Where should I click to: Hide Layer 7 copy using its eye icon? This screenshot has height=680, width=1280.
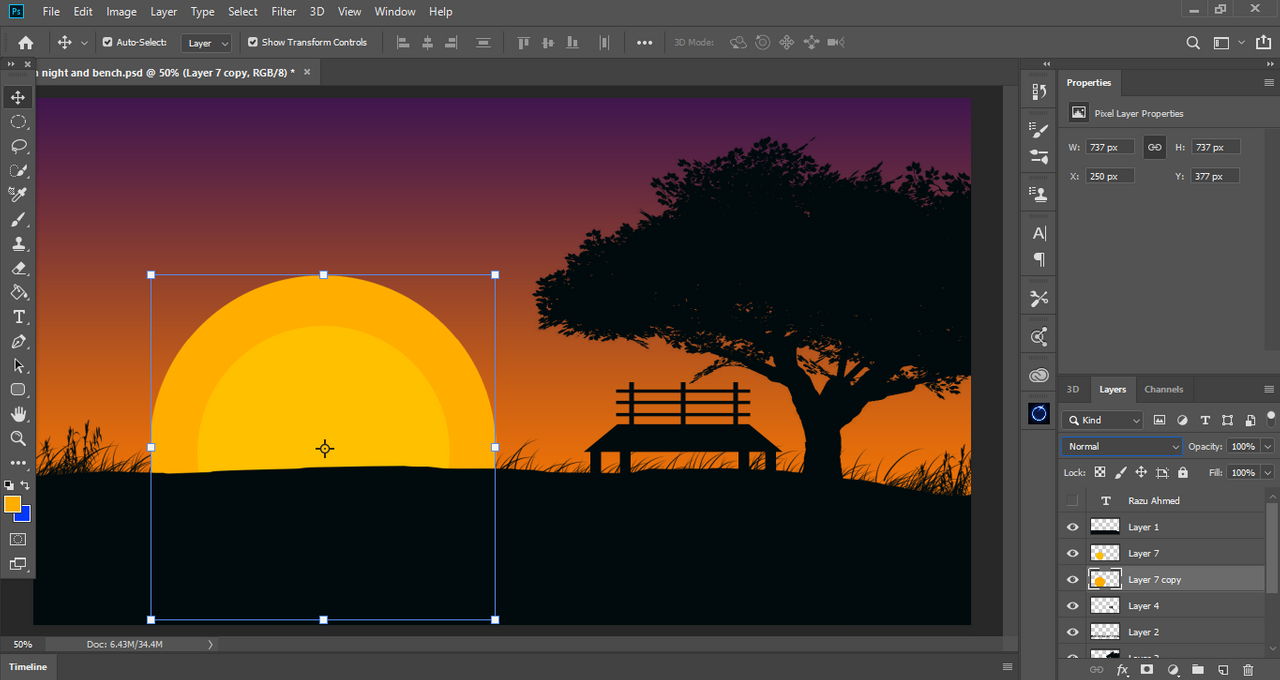coord(1073,580)
